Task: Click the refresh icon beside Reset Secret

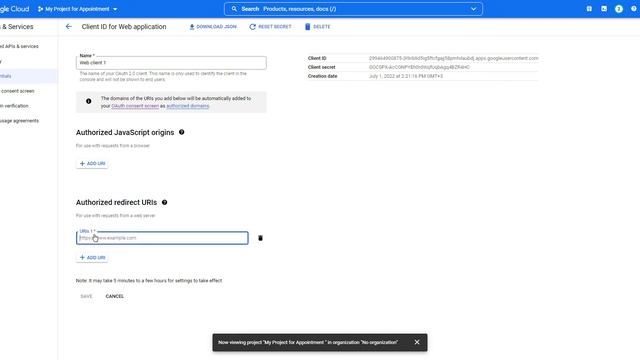Action: pyautogui.click(x=253, y=27)
